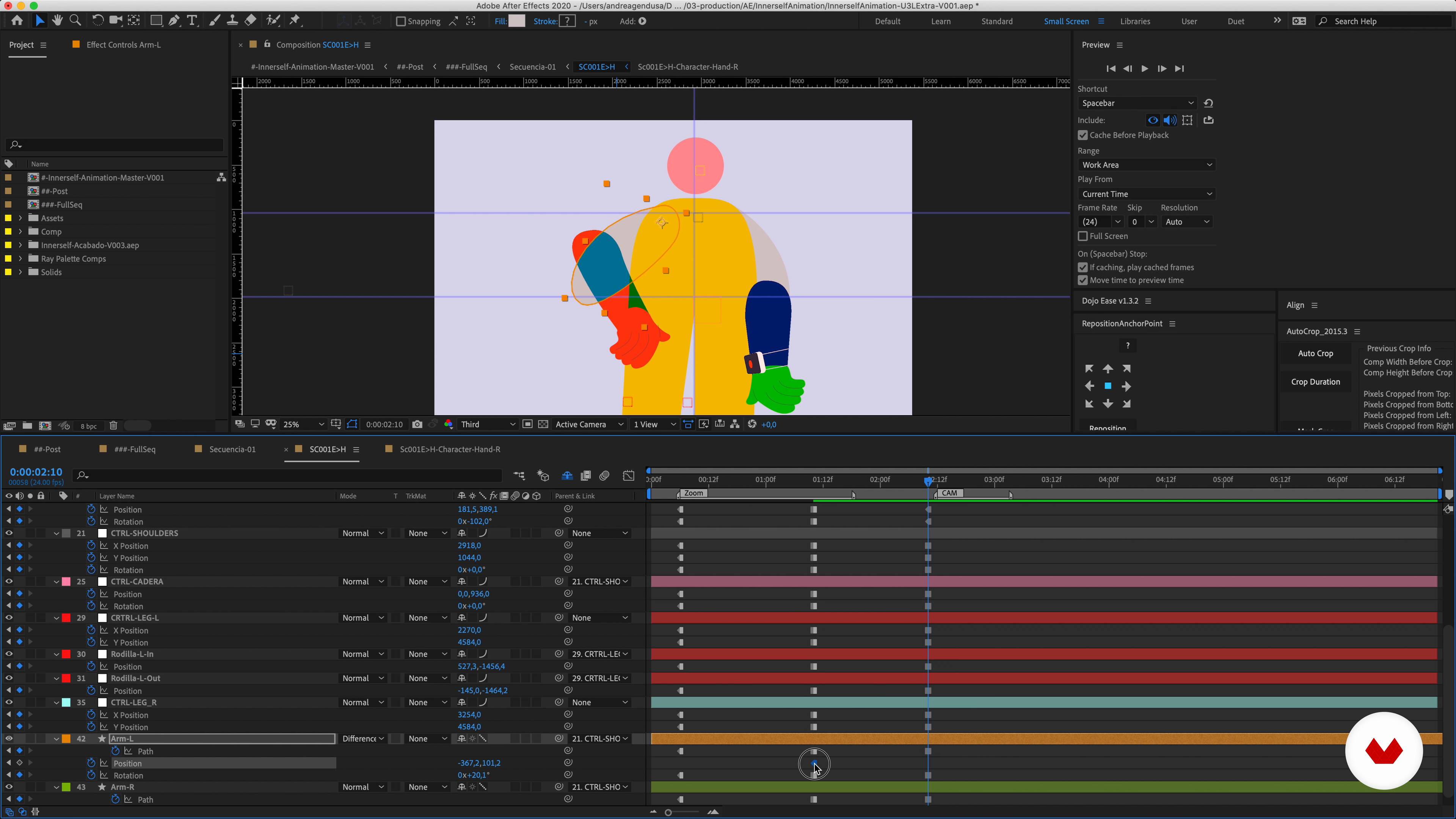Hide the Arm-L layer
1456x819 pixels.
click(9, 739)
